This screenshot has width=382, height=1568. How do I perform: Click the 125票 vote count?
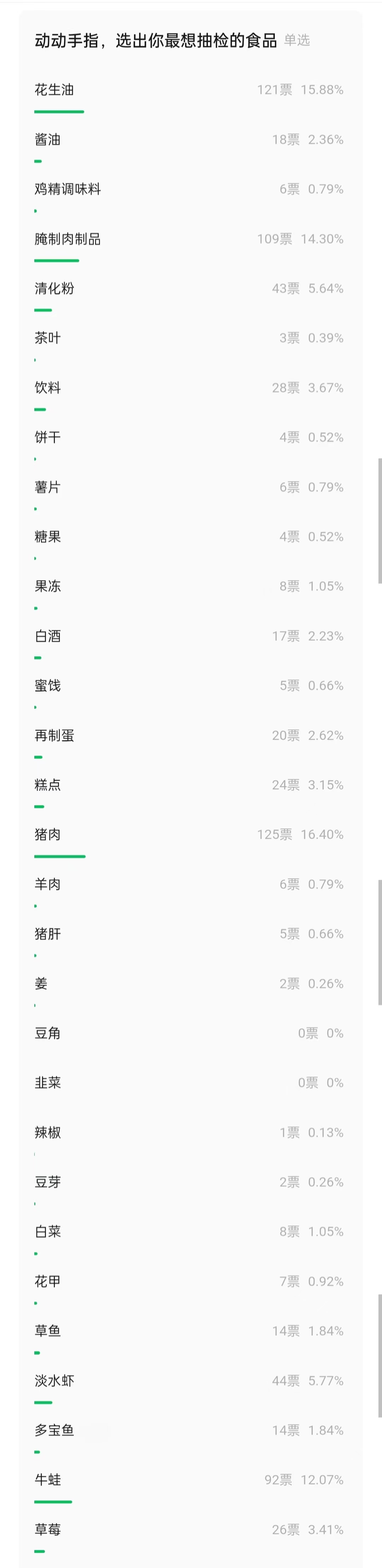[x=274, y=835]
